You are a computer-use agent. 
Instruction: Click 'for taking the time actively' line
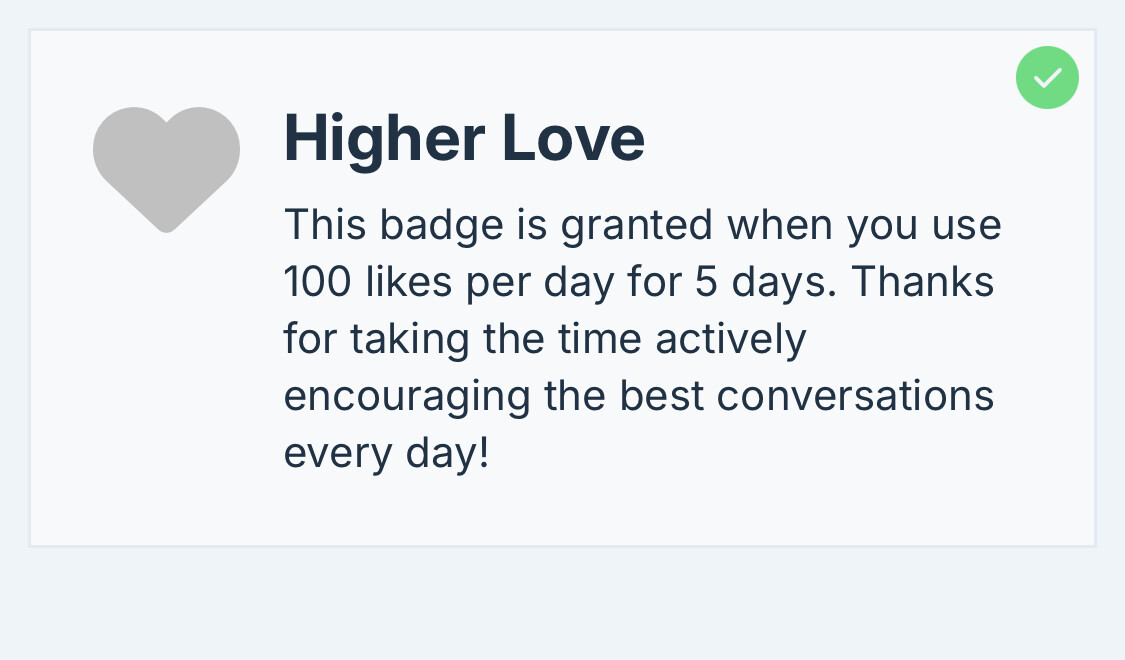pyautogui.click(x=545, y=339)
